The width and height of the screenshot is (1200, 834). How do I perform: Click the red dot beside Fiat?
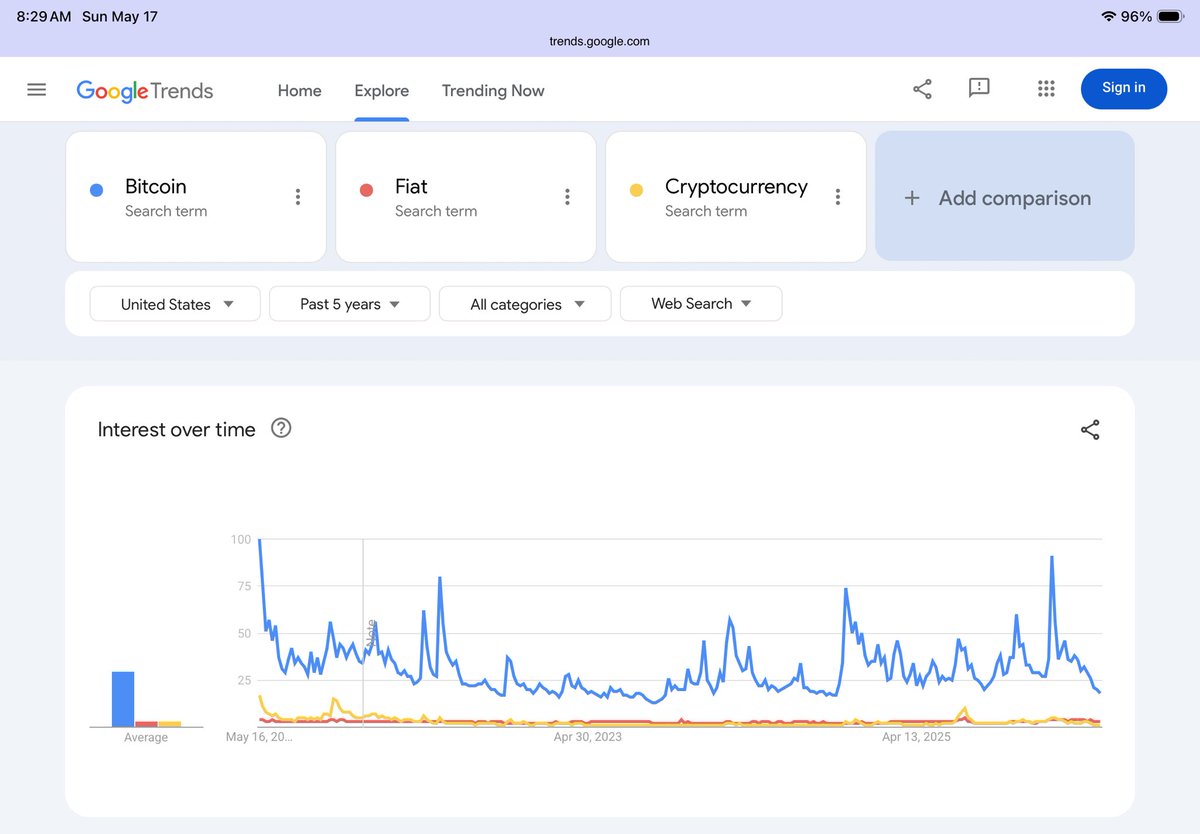366,190
